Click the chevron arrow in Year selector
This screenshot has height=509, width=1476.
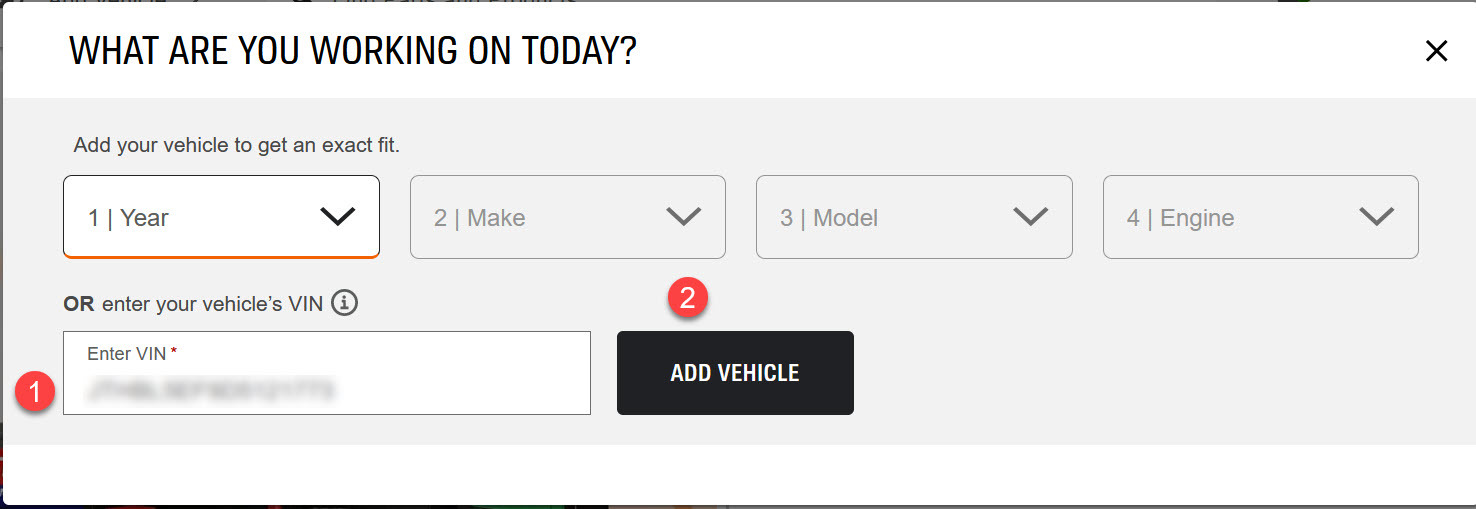pyautogui.click(x=337, y=217)
